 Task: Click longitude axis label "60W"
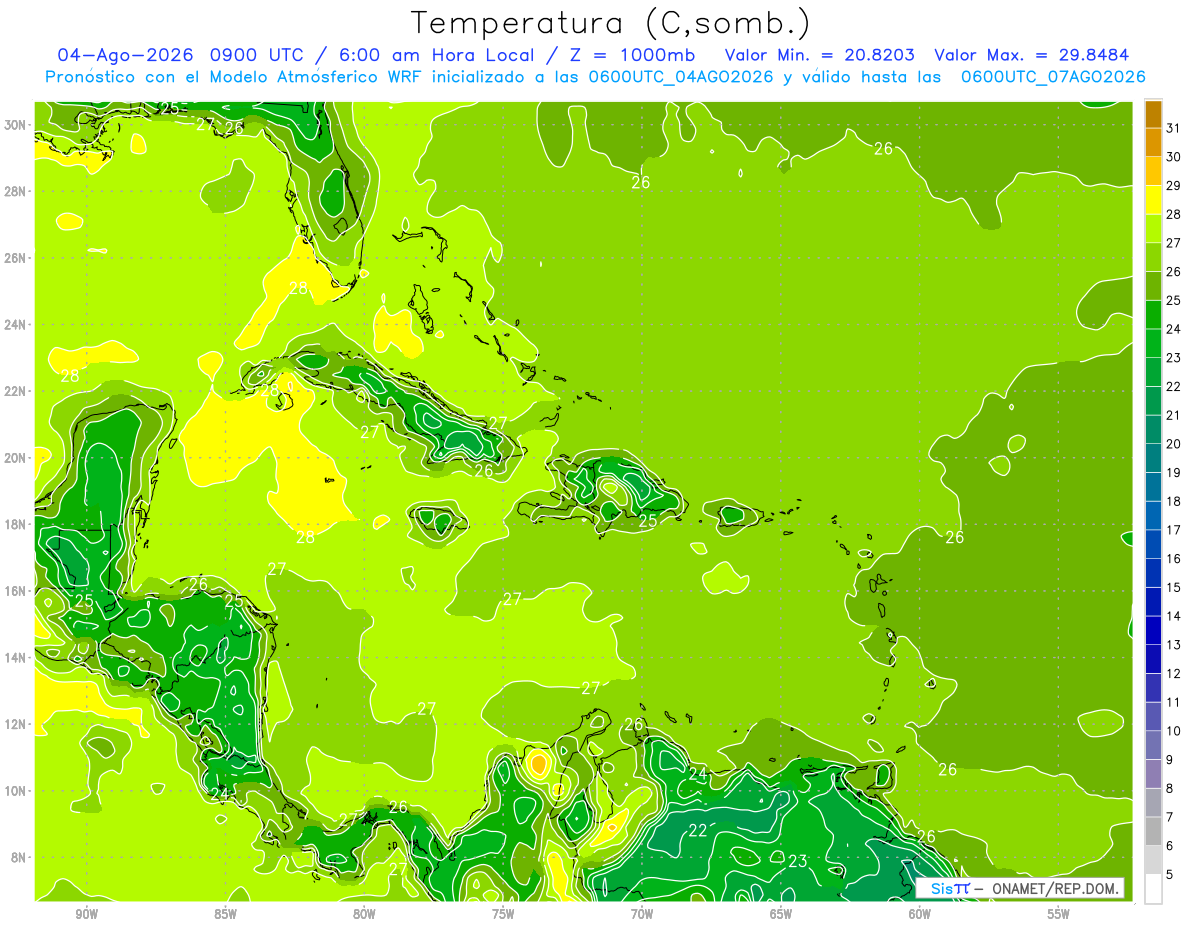click(920, 914)
